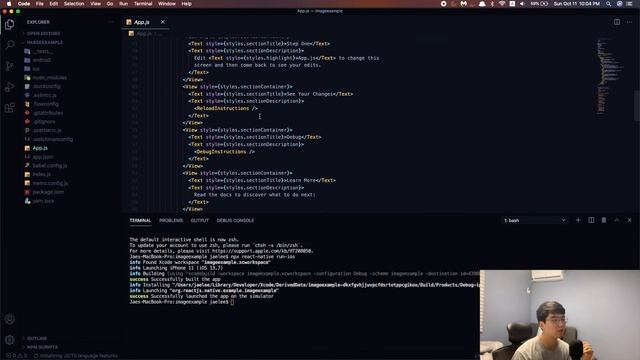
Task: Open the Extensions view
Action: (x=9, y=108)
